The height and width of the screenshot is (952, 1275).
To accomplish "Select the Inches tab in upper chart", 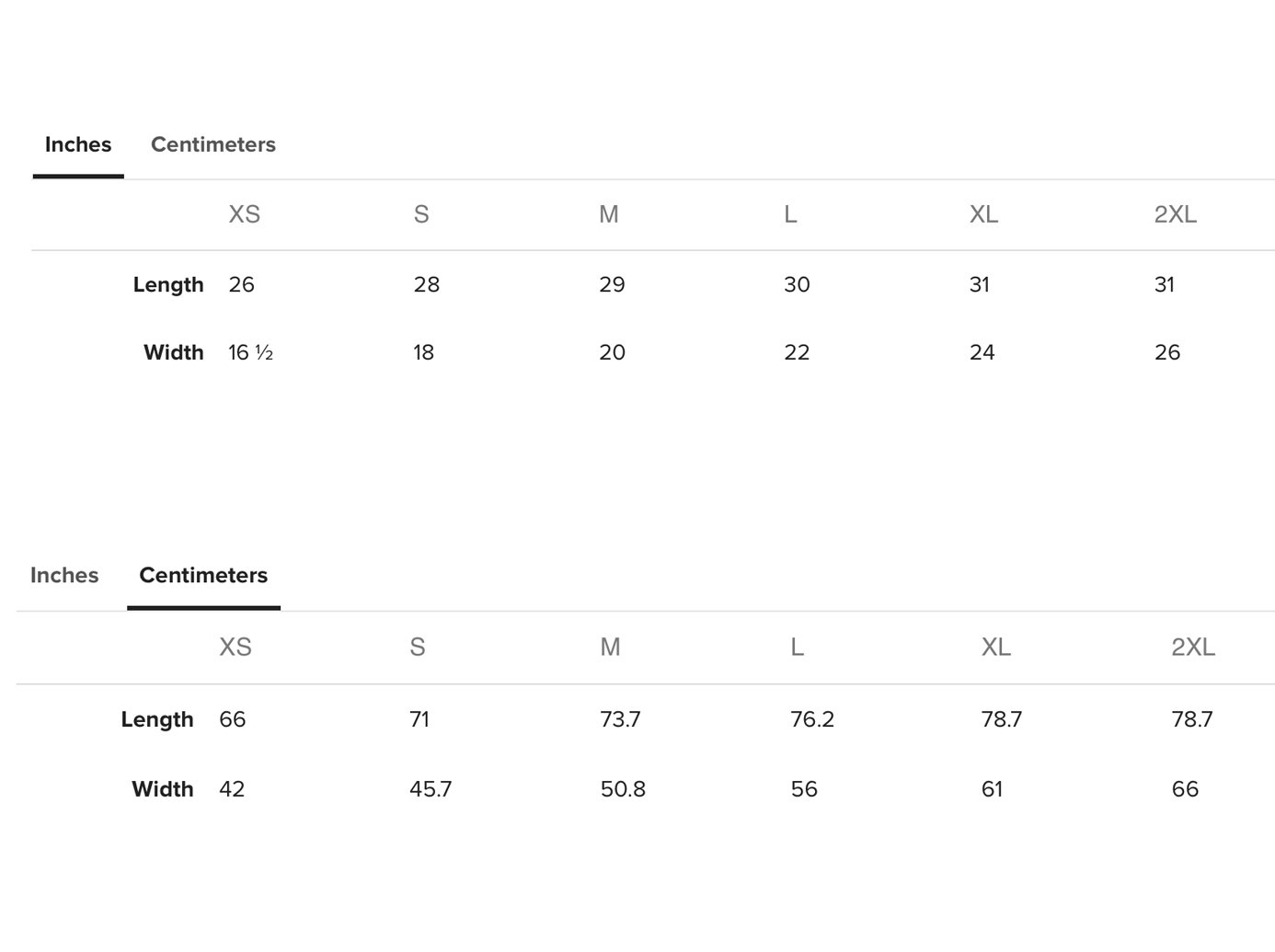I will 78,144.
